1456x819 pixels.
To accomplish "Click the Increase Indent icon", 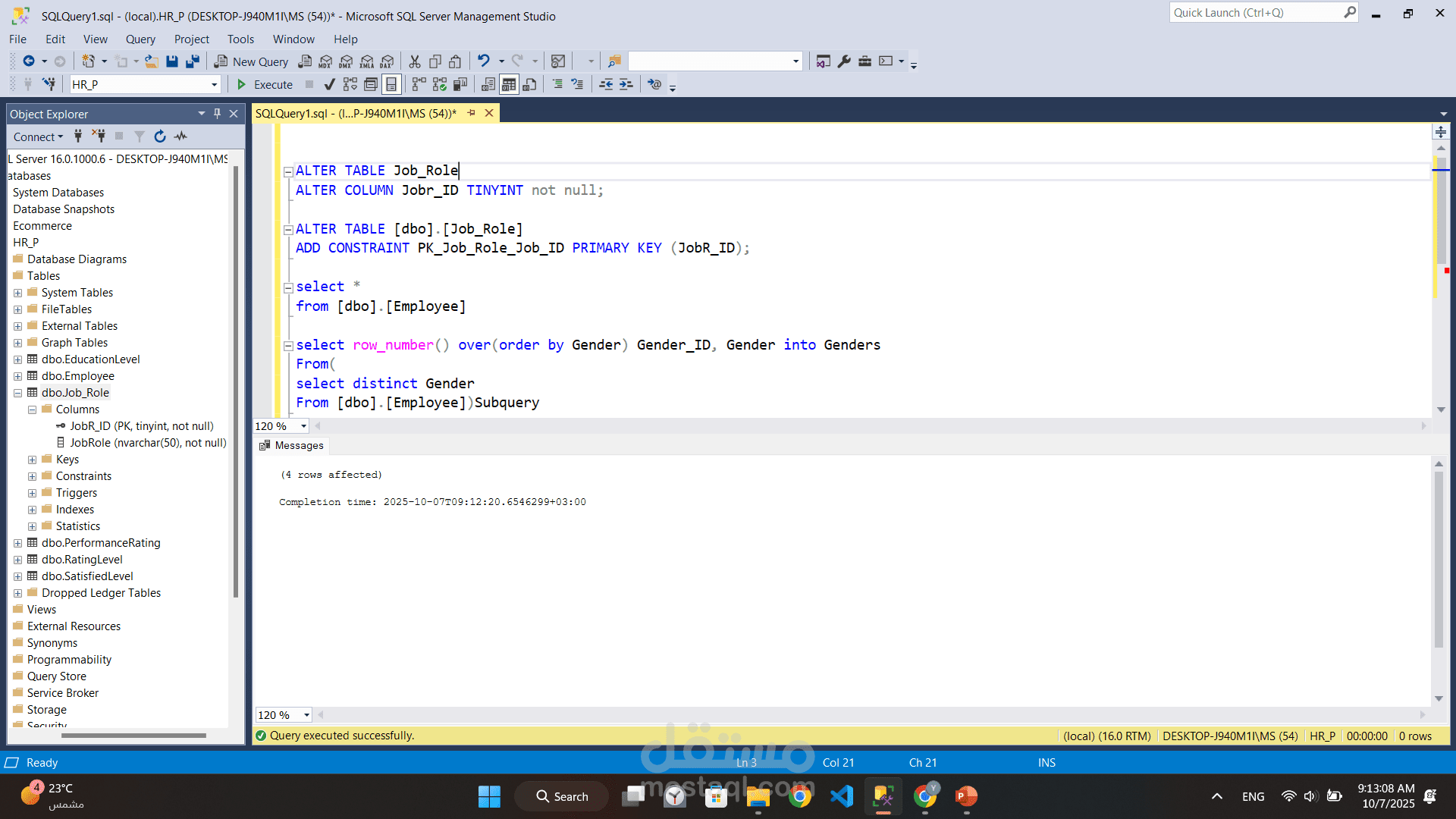I will [626, 84].
